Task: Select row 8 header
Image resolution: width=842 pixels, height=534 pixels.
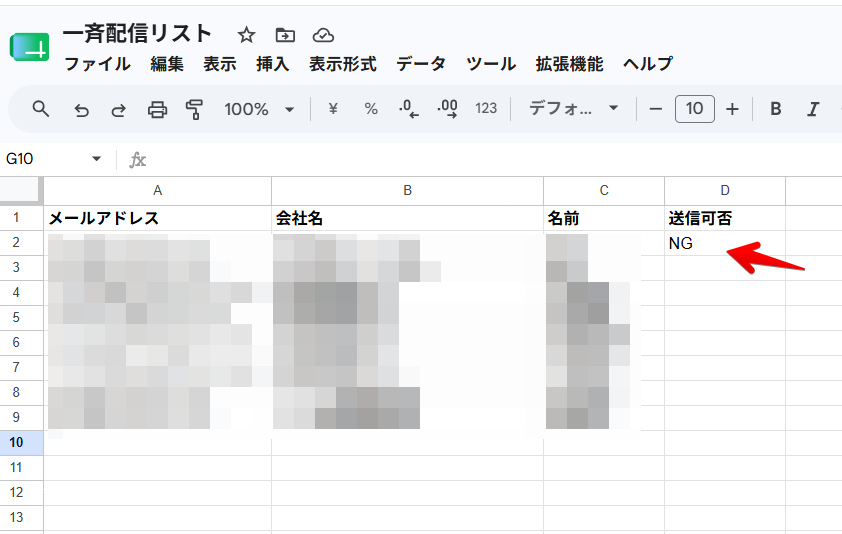Action: coord(21,393)
